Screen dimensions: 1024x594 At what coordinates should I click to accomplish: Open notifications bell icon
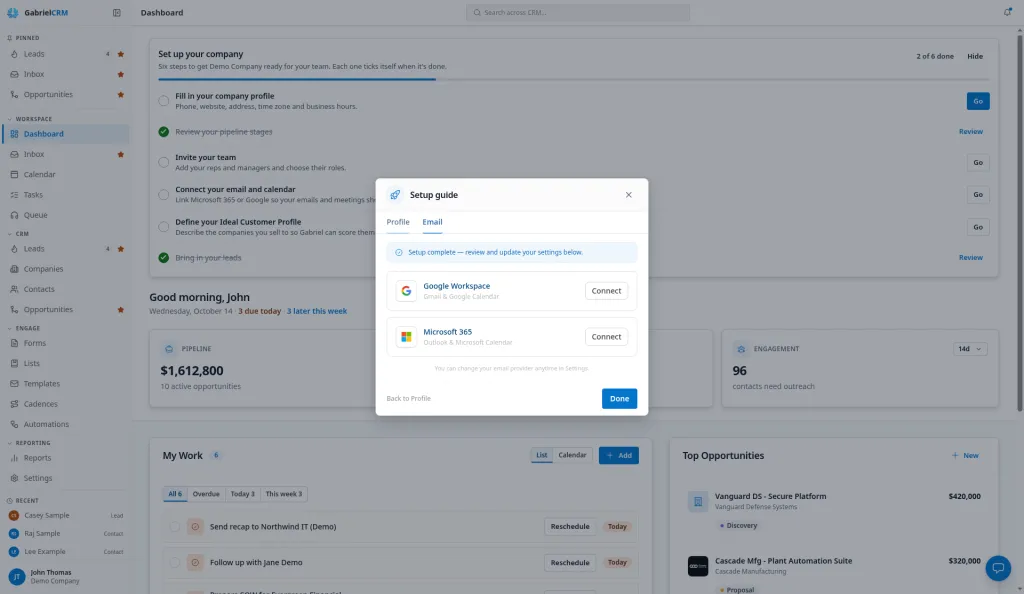[x=1007, y=12]
